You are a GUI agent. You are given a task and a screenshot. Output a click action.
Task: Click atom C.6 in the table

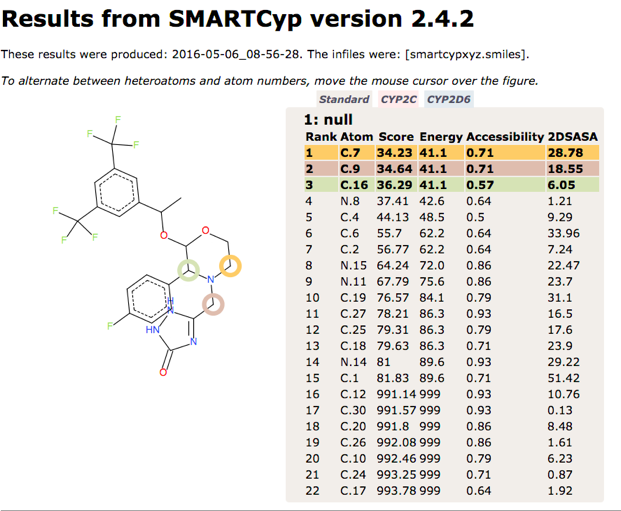pyautogui.click(x=349, y=233)
